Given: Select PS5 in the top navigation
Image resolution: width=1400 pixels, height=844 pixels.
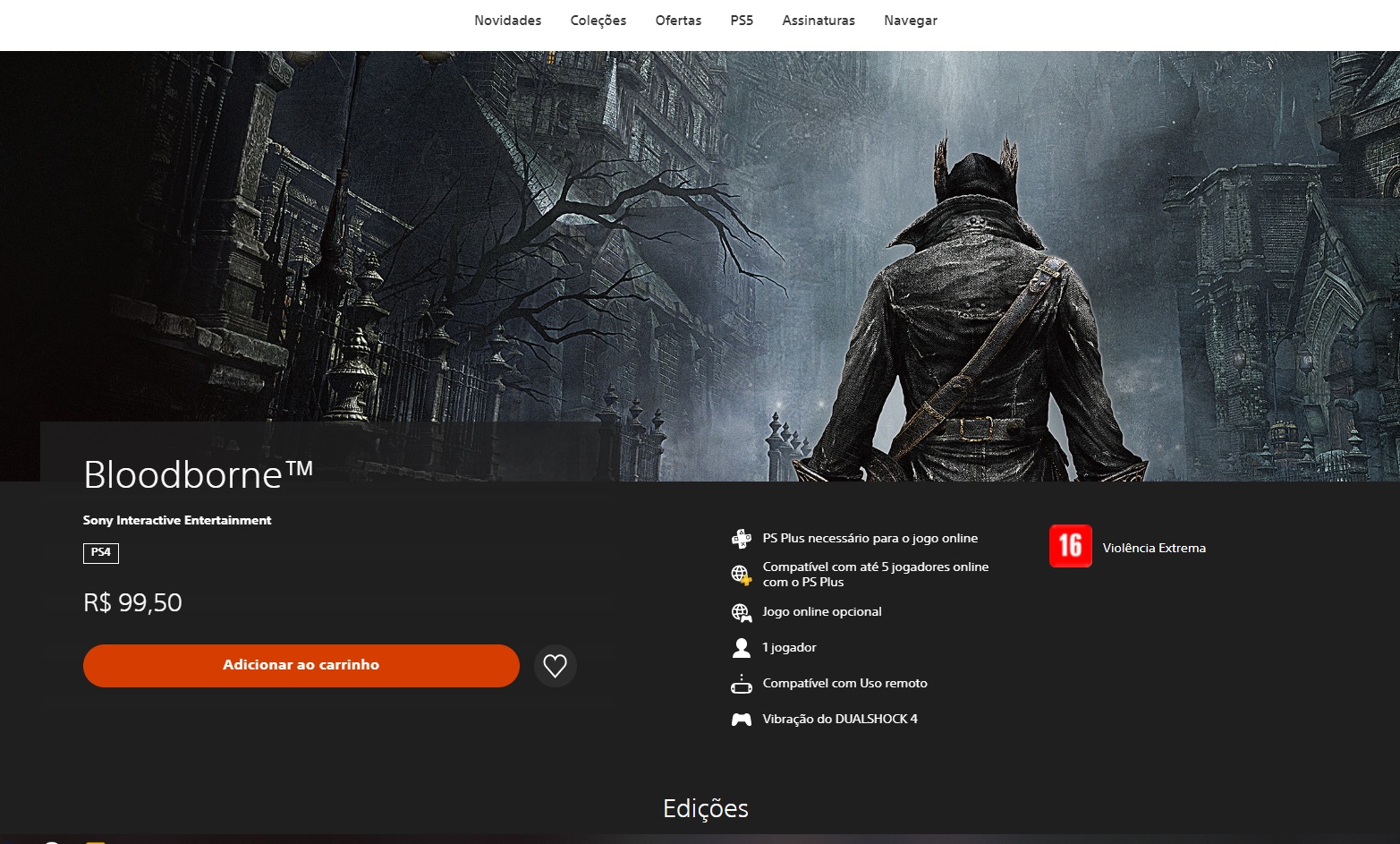Looking at the screenshot, I should point(742,21).
